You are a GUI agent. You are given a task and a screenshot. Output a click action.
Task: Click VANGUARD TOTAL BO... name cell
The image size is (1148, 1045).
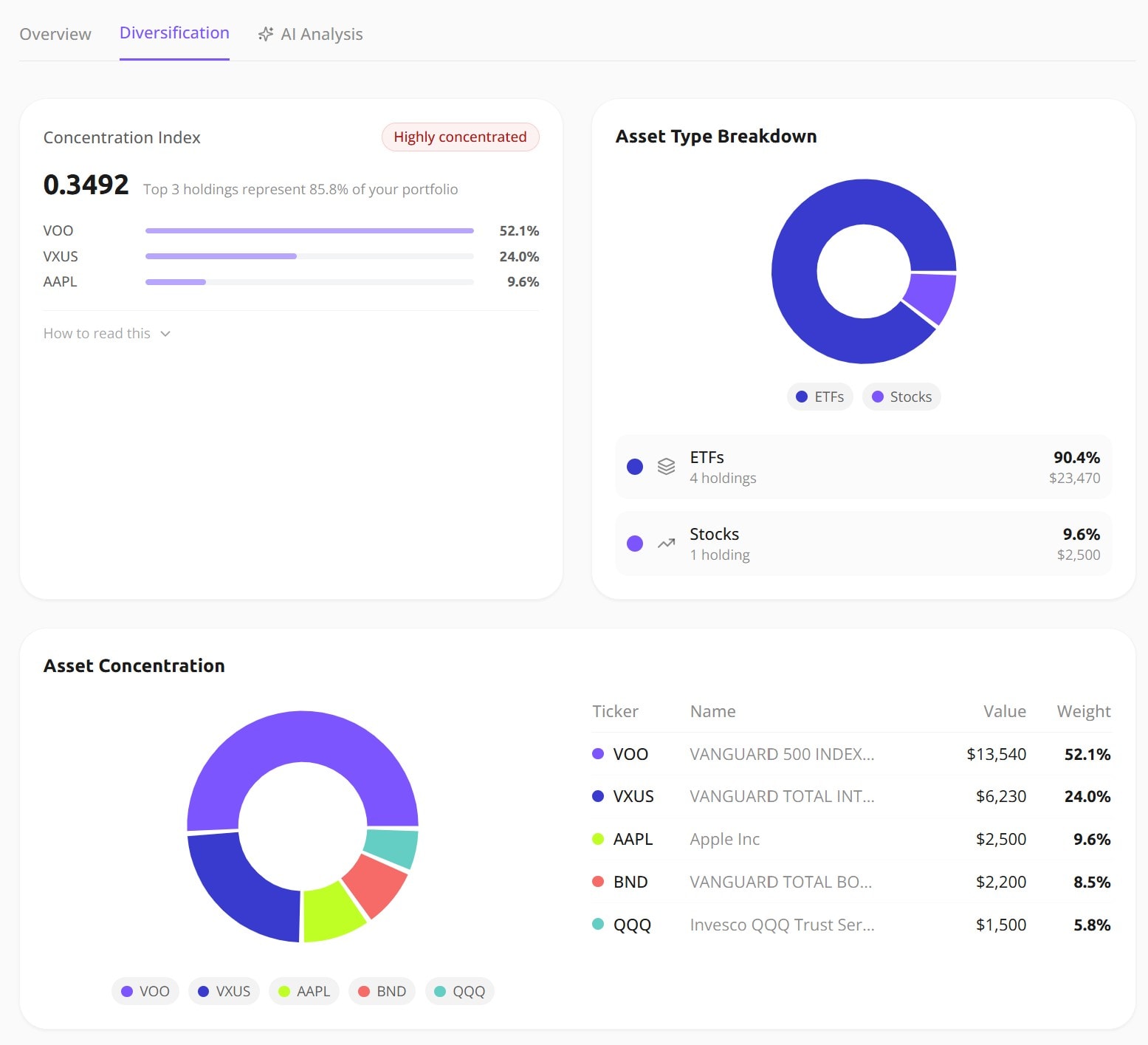point(780,882)
